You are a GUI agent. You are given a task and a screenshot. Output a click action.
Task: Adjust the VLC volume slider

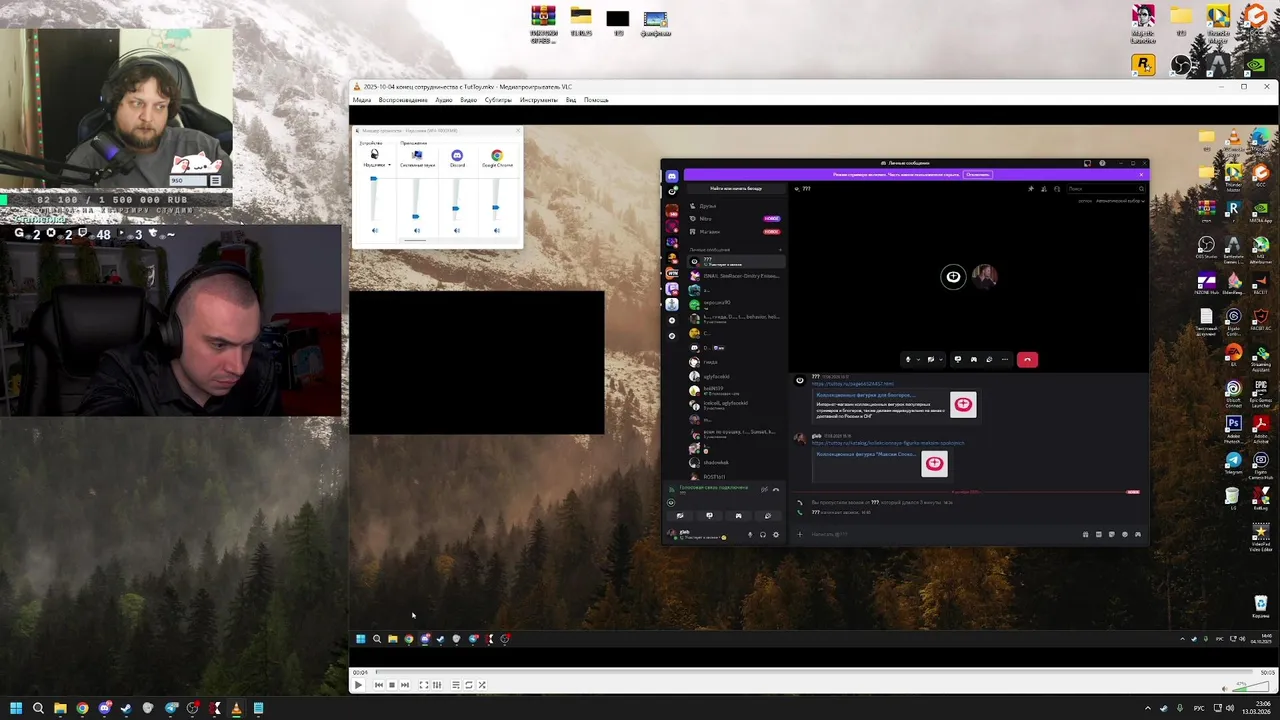pyautogui.click(x=1251, y=686)
